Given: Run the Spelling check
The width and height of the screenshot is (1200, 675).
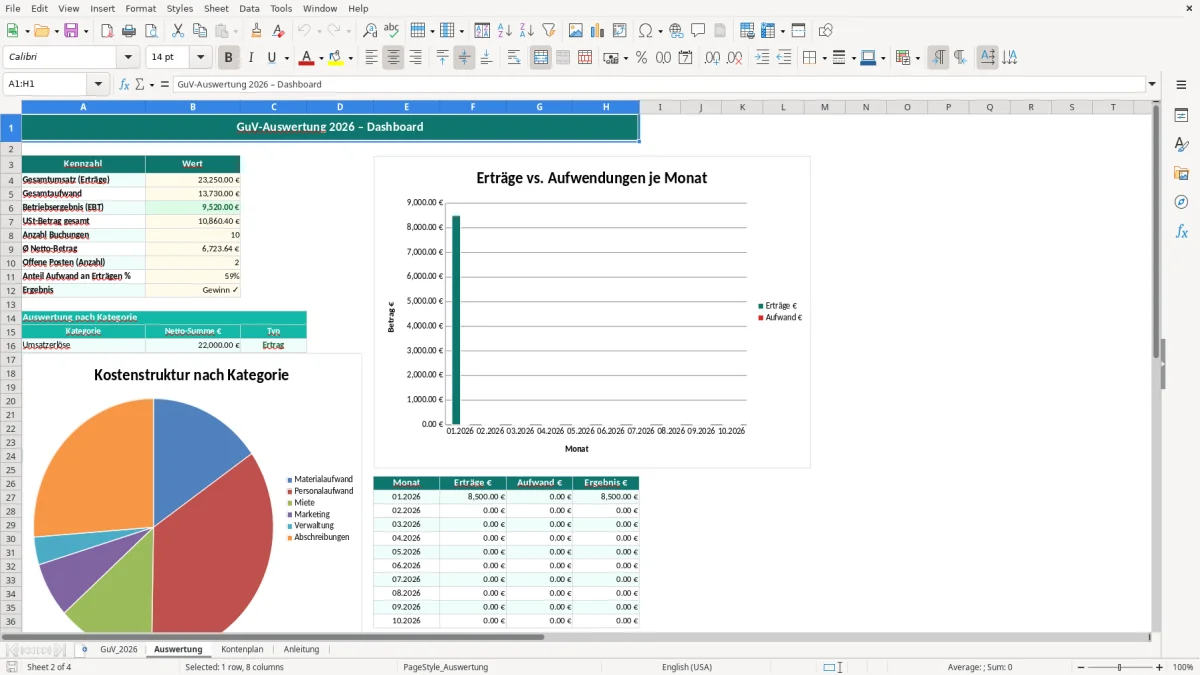Looking at the screenshot, I should (x=392, y=30).
